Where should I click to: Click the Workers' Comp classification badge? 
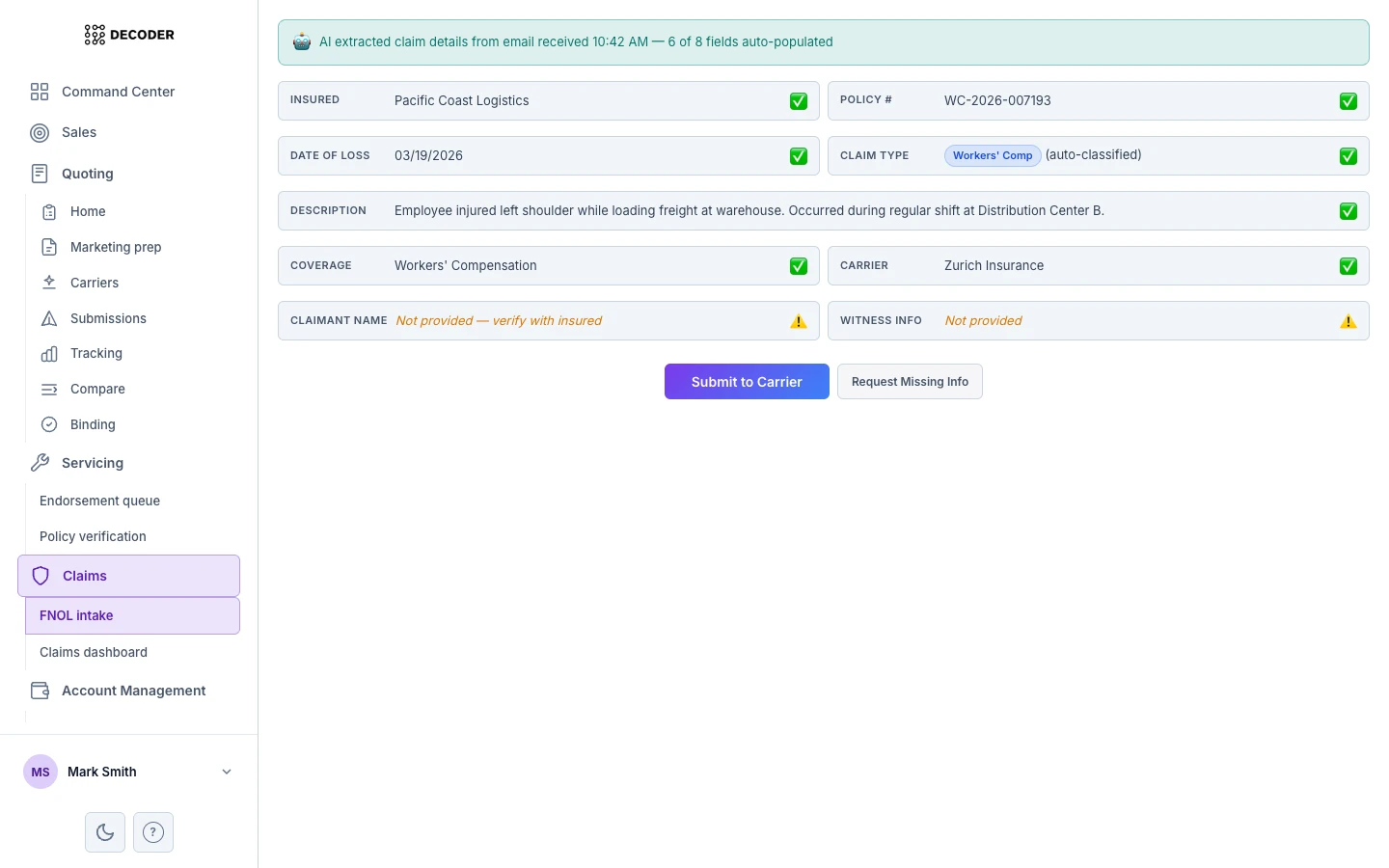pos(993,155)
